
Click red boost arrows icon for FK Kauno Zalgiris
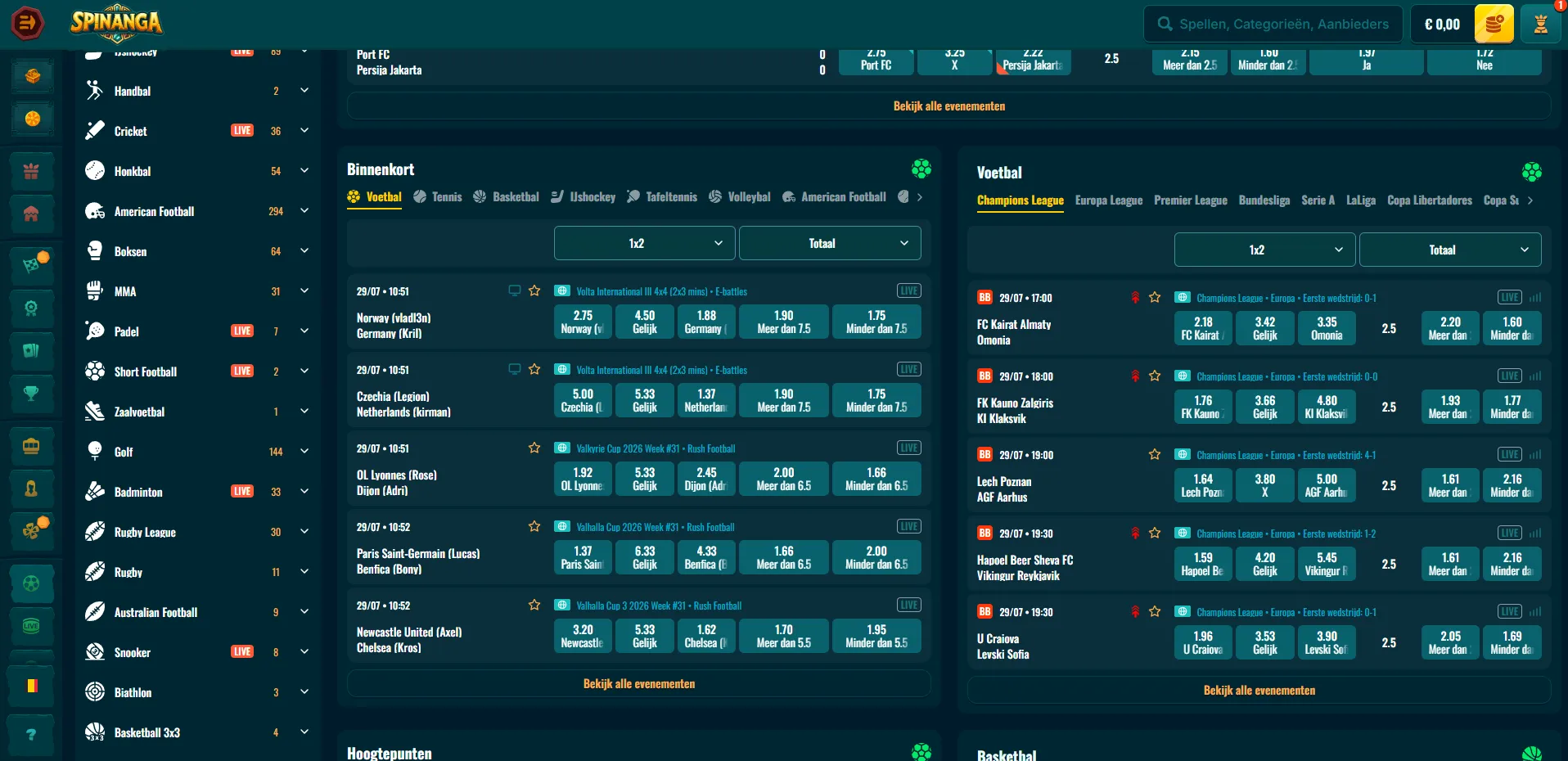coord(1135,376)
